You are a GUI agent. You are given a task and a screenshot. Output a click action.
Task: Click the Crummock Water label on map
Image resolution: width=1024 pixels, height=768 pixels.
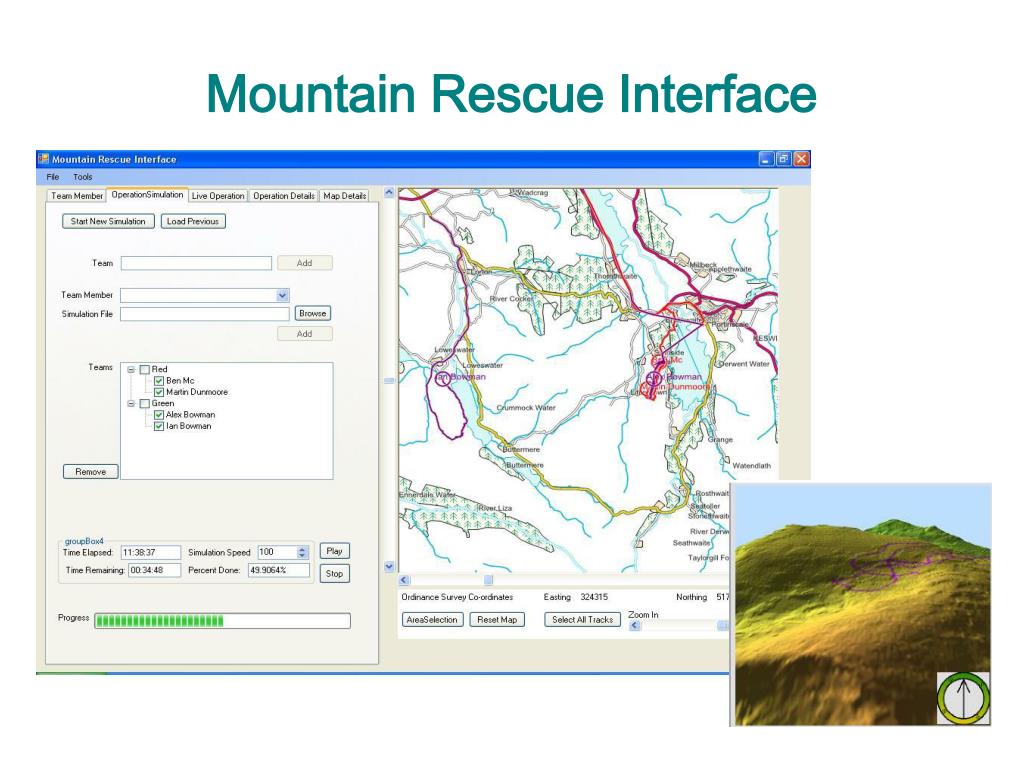coord(526,408)
